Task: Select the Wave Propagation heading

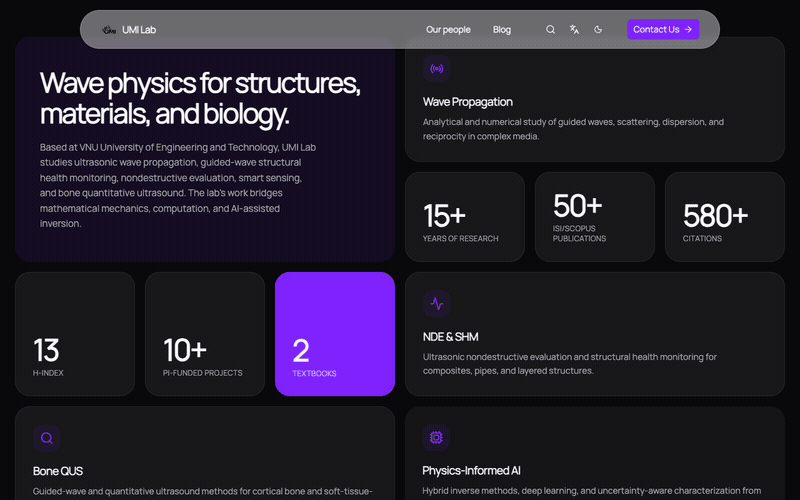Action: click(x=467, y=102)
